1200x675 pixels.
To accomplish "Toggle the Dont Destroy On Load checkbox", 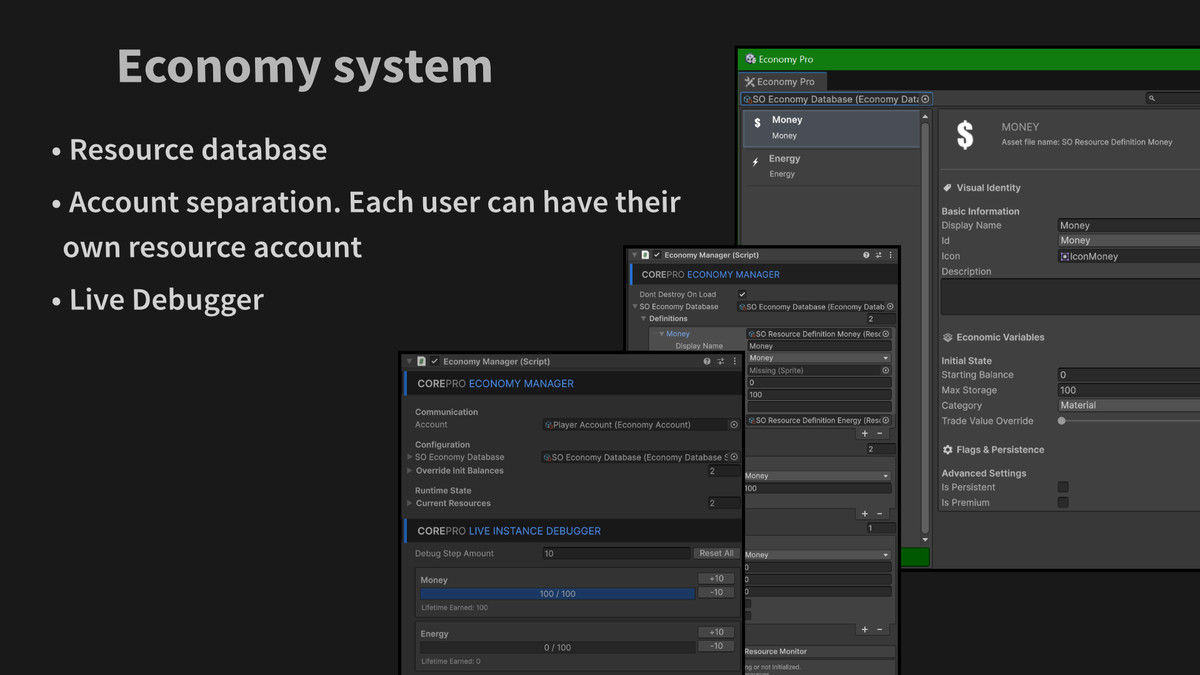I will pyautogui.click(x=742, y=295).
